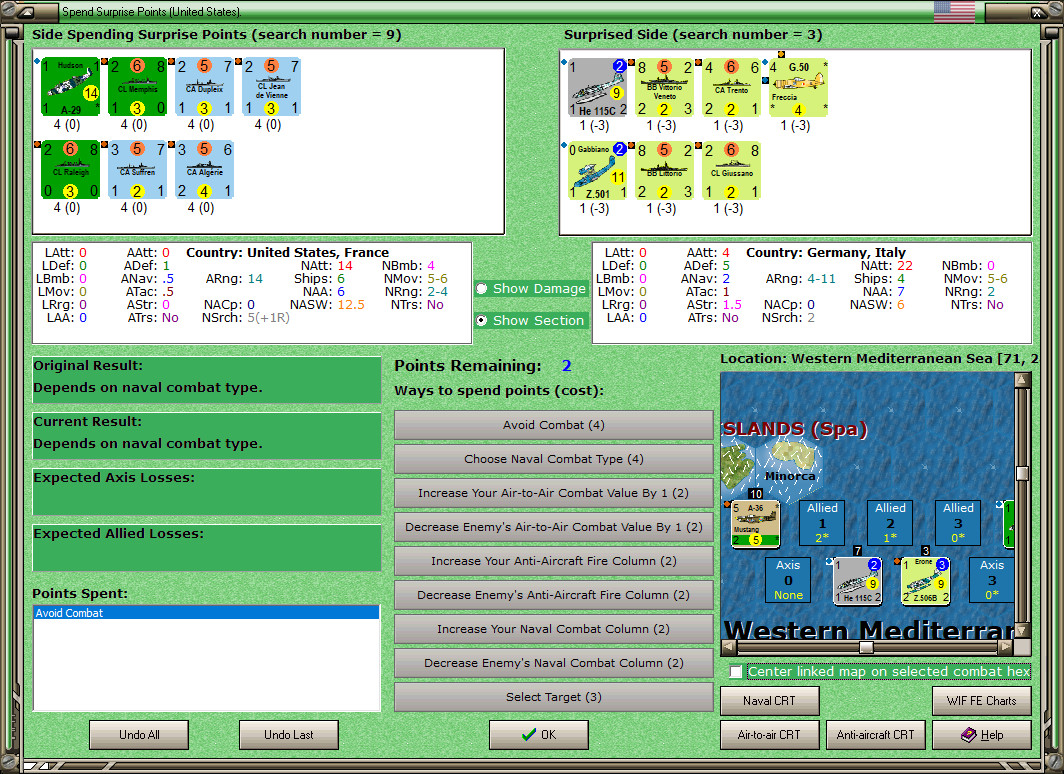Click map vertical scrollbar down arrow
This screenshot has height=774, width=1064.
coord(1023,630)
